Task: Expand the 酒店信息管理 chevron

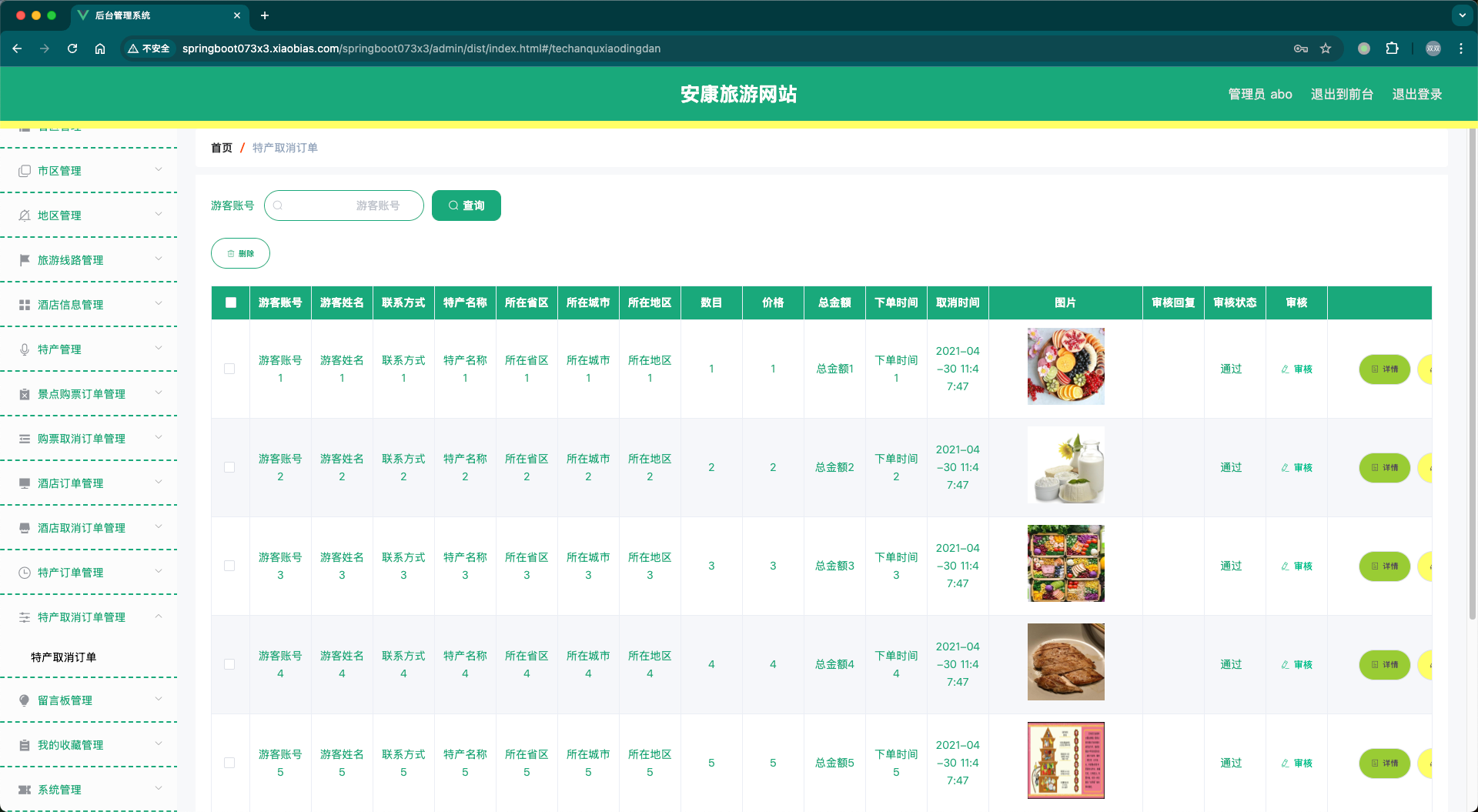Action: [159, 304]
